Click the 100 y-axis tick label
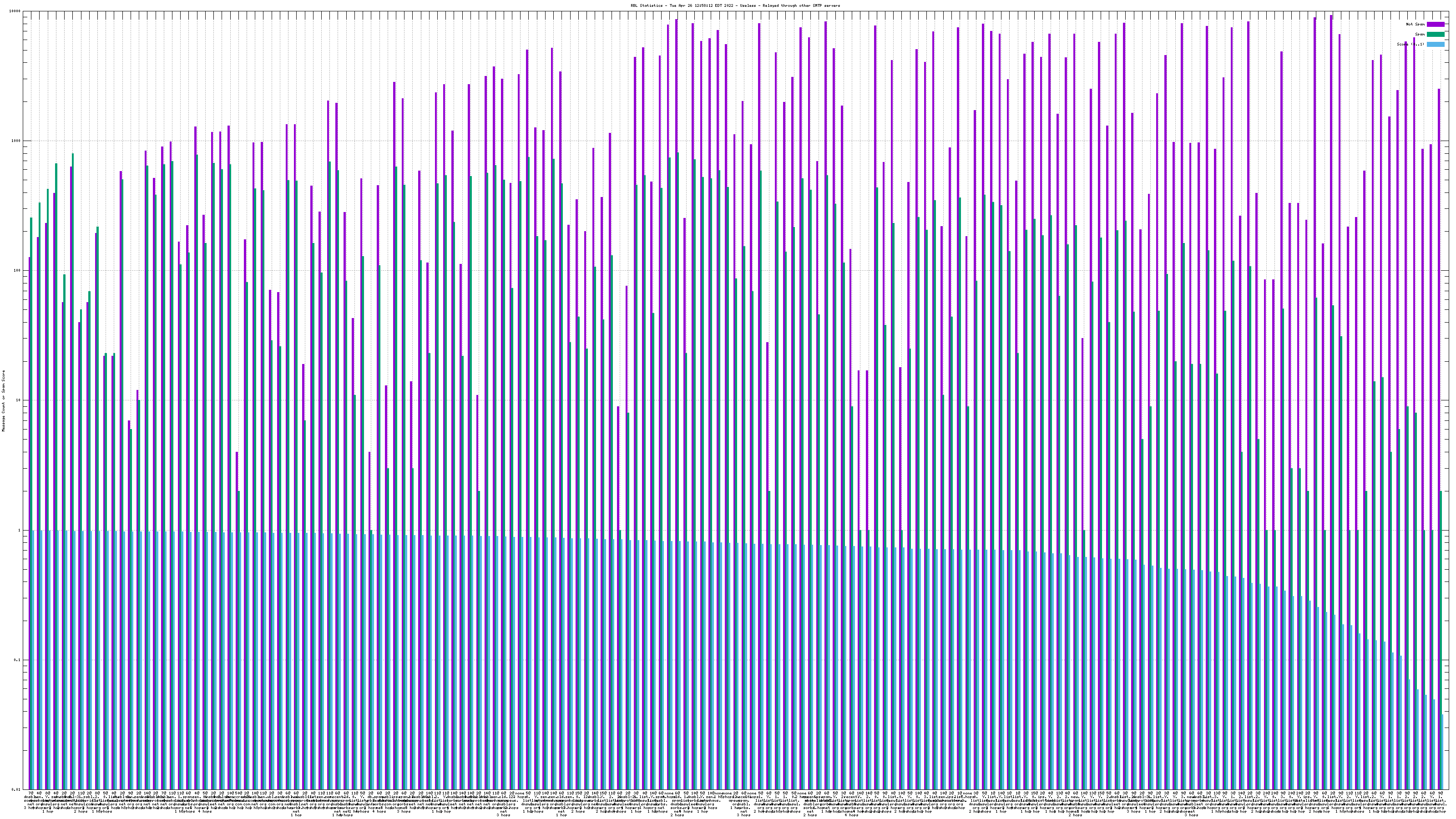Image resolution: width=1456 pixels, height=819 pixels. point(18,271)
